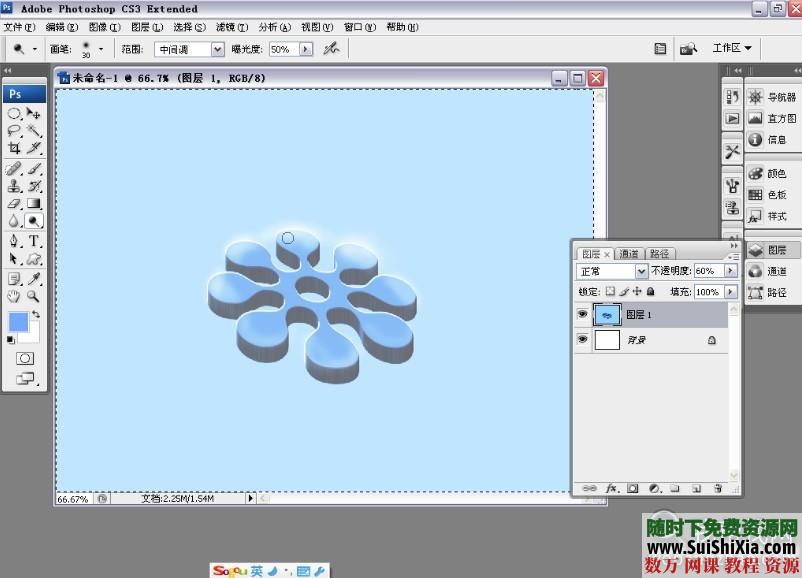
Task: Click the add layer style fx icon
Action: 612,488
